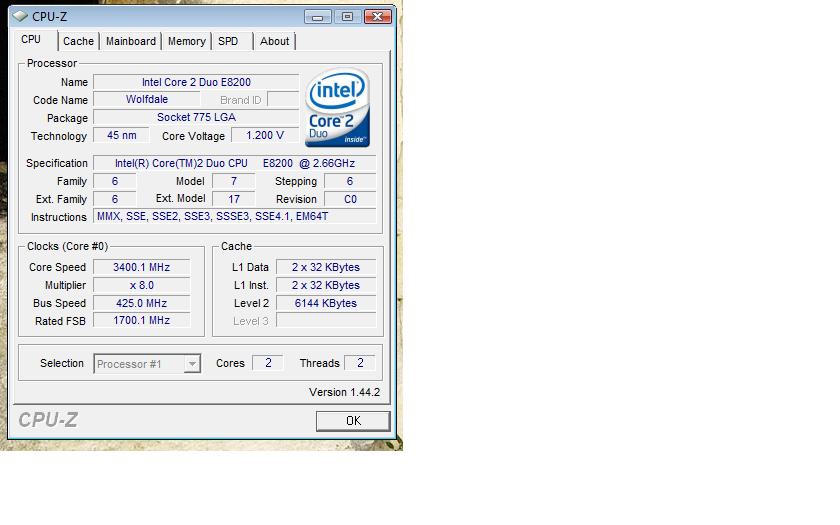
Task: Click the Family value field
Action: 115,181
